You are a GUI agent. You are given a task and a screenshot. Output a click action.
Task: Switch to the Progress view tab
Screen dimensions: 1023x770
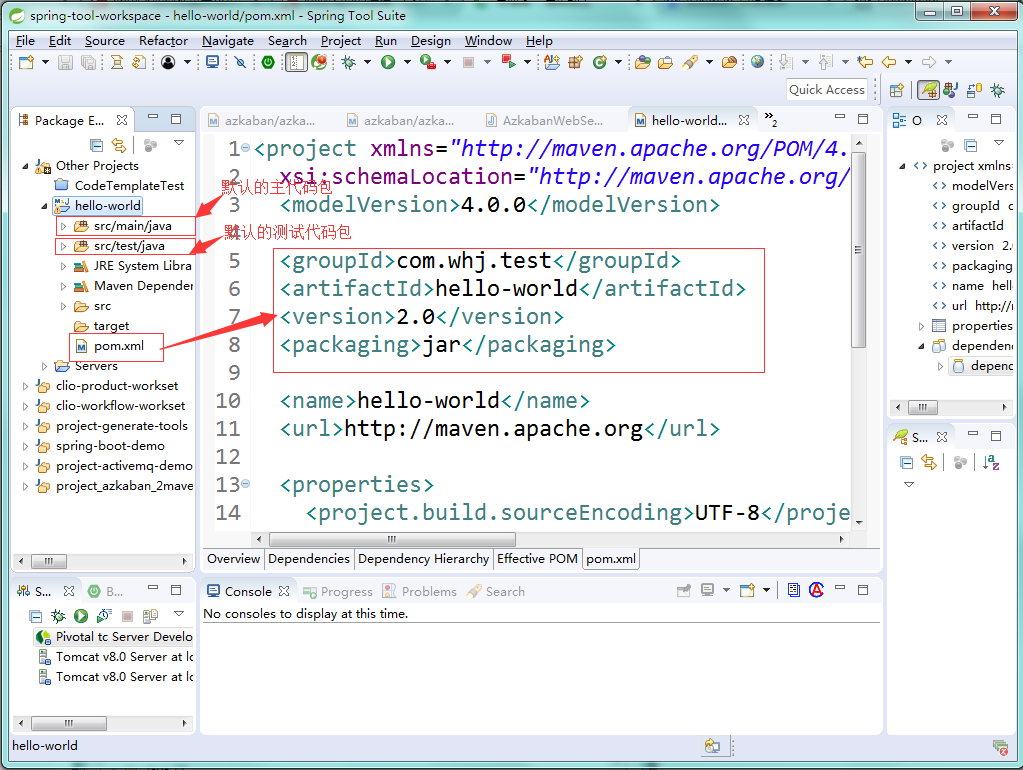pyautogui.click(x=338, y=591)
